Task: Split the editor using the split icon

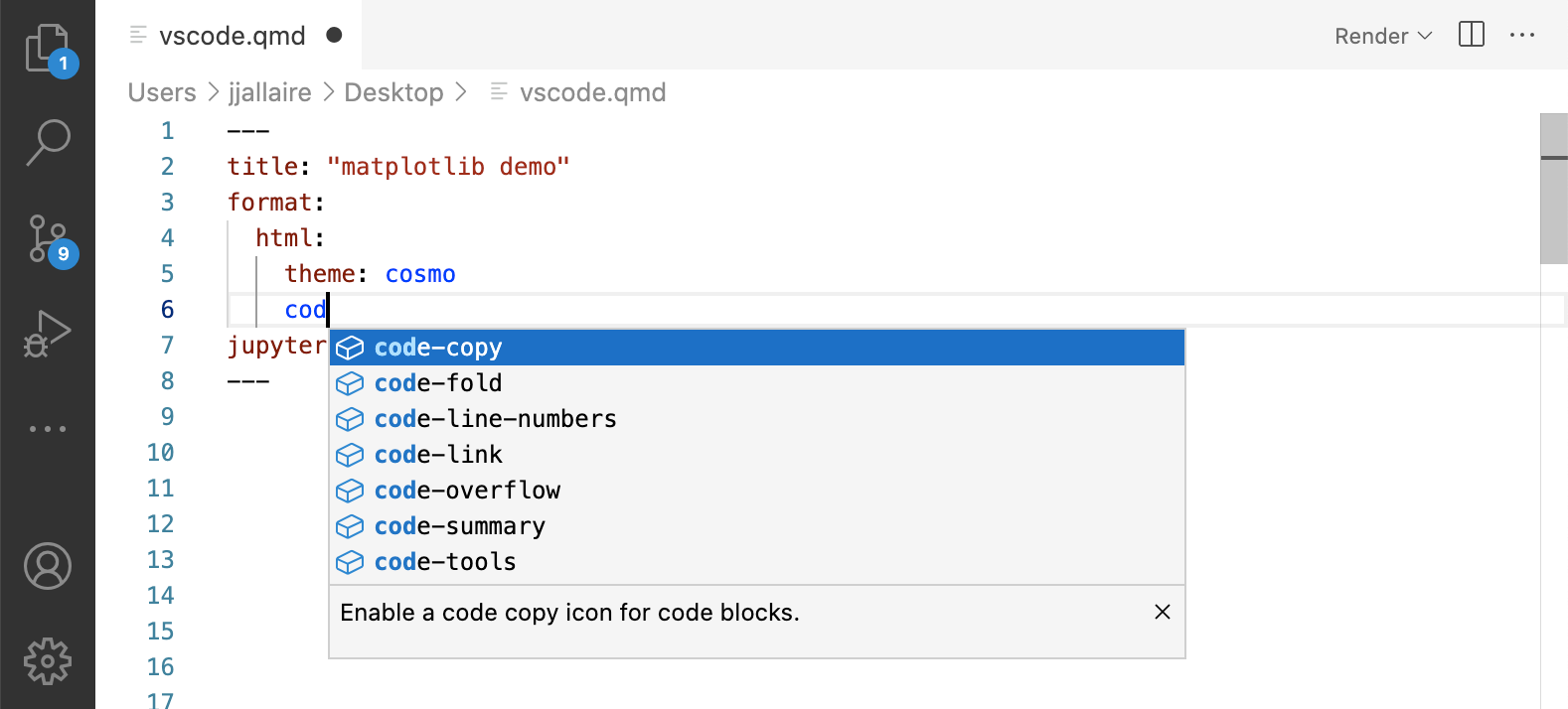Action: click(1471, 35)
